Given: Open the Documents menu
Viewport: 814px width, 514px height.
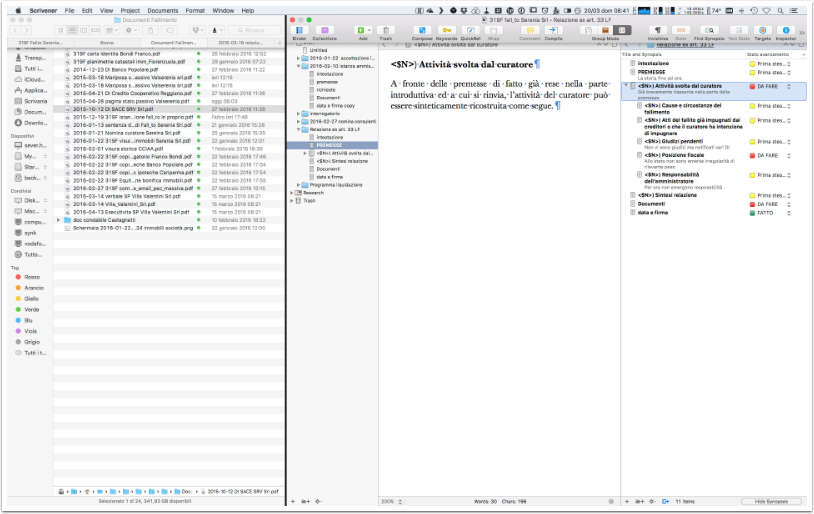Looking at the screenshot, I should [162, 10].
